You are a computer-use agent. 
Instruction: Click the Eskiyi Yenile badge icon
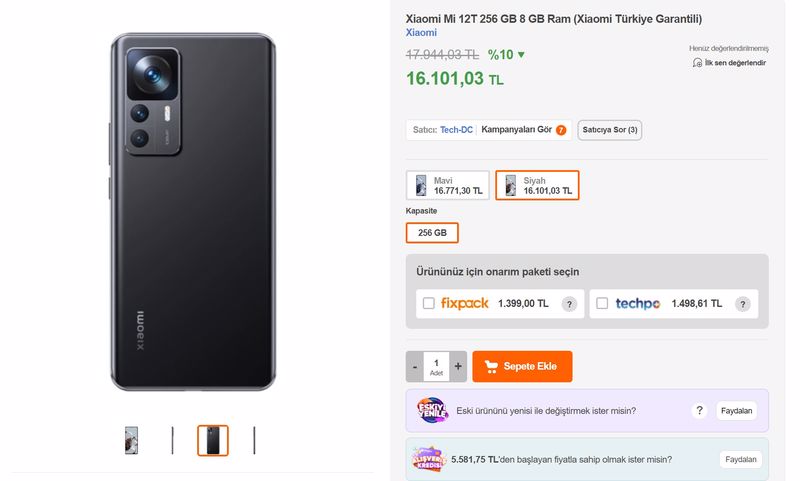(x=432, y=410)
